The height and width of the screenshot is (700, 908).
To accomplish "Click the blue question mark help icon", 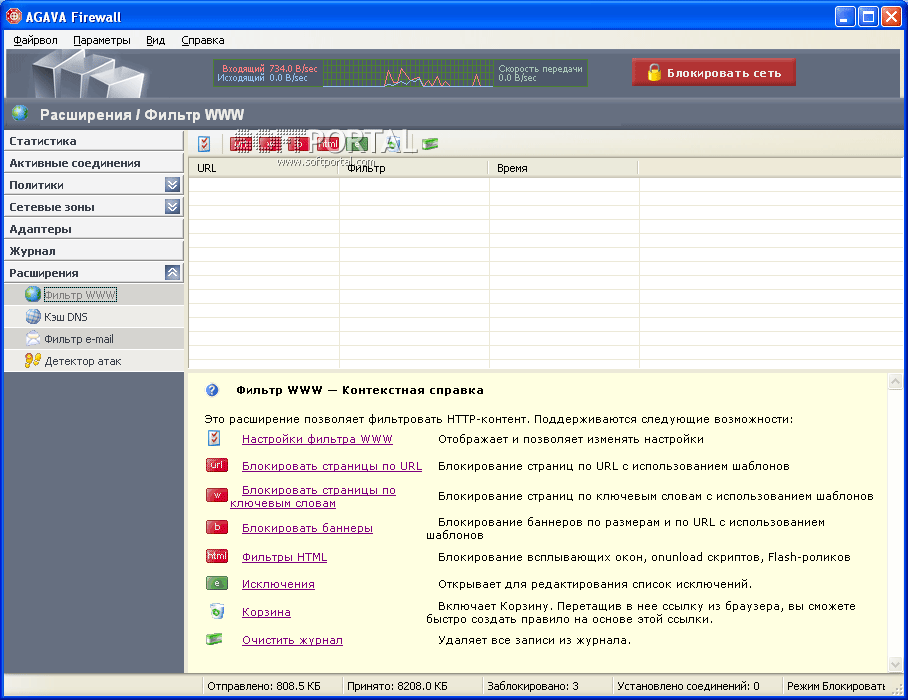I will 212,390.
